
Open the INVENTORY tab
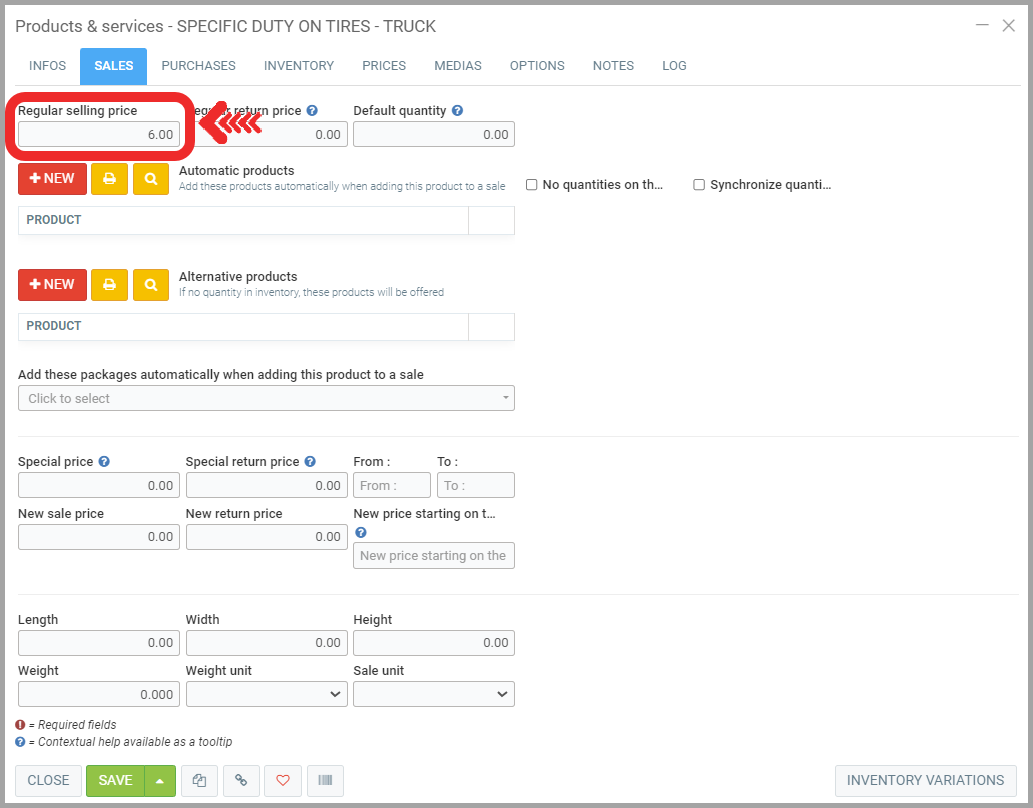click(x=299, y=66)
